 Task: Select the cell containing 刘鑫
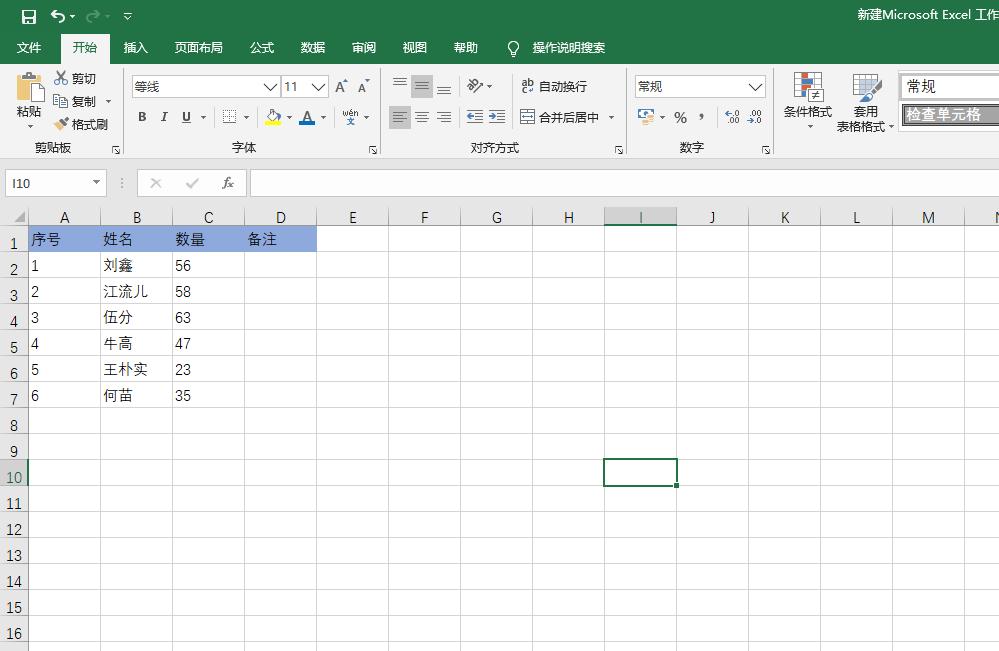click(137, 265)
